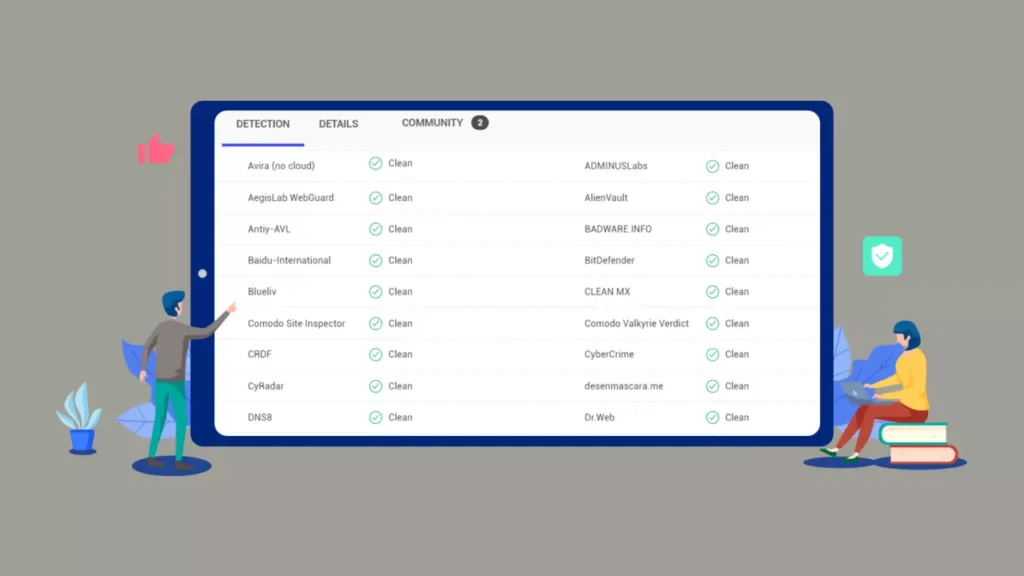Select the desenmascara.me vendor name
The width and height of the screenshot is (1024, 576).
pos(624,387)
